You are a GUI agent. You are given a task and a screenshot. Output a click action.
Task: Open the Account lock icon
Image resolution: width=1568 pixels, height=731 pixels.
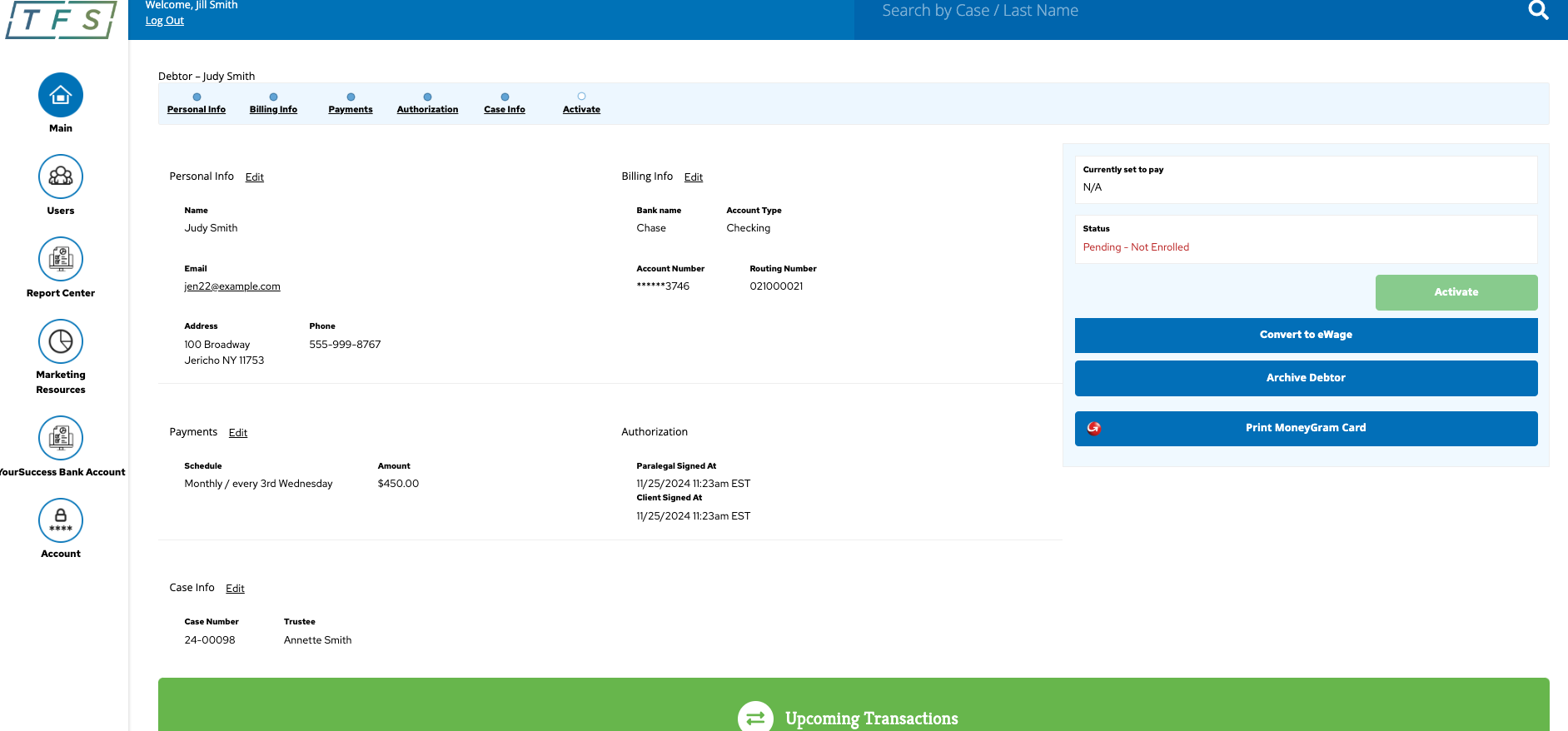pyautogui.click(x=61, y=520)
